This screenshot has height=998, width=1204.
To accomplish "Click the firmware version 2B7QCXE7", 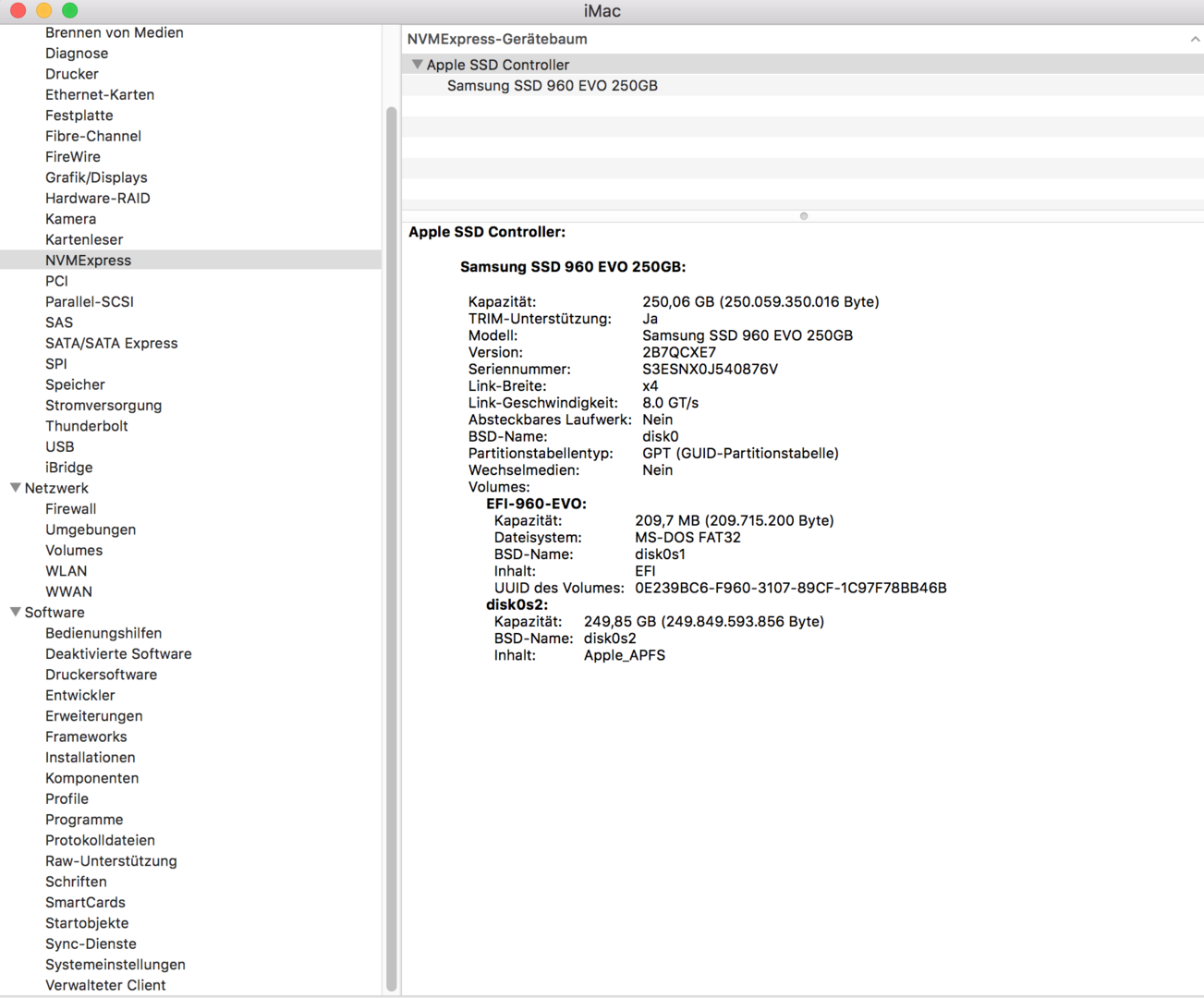I will point(679,352).
